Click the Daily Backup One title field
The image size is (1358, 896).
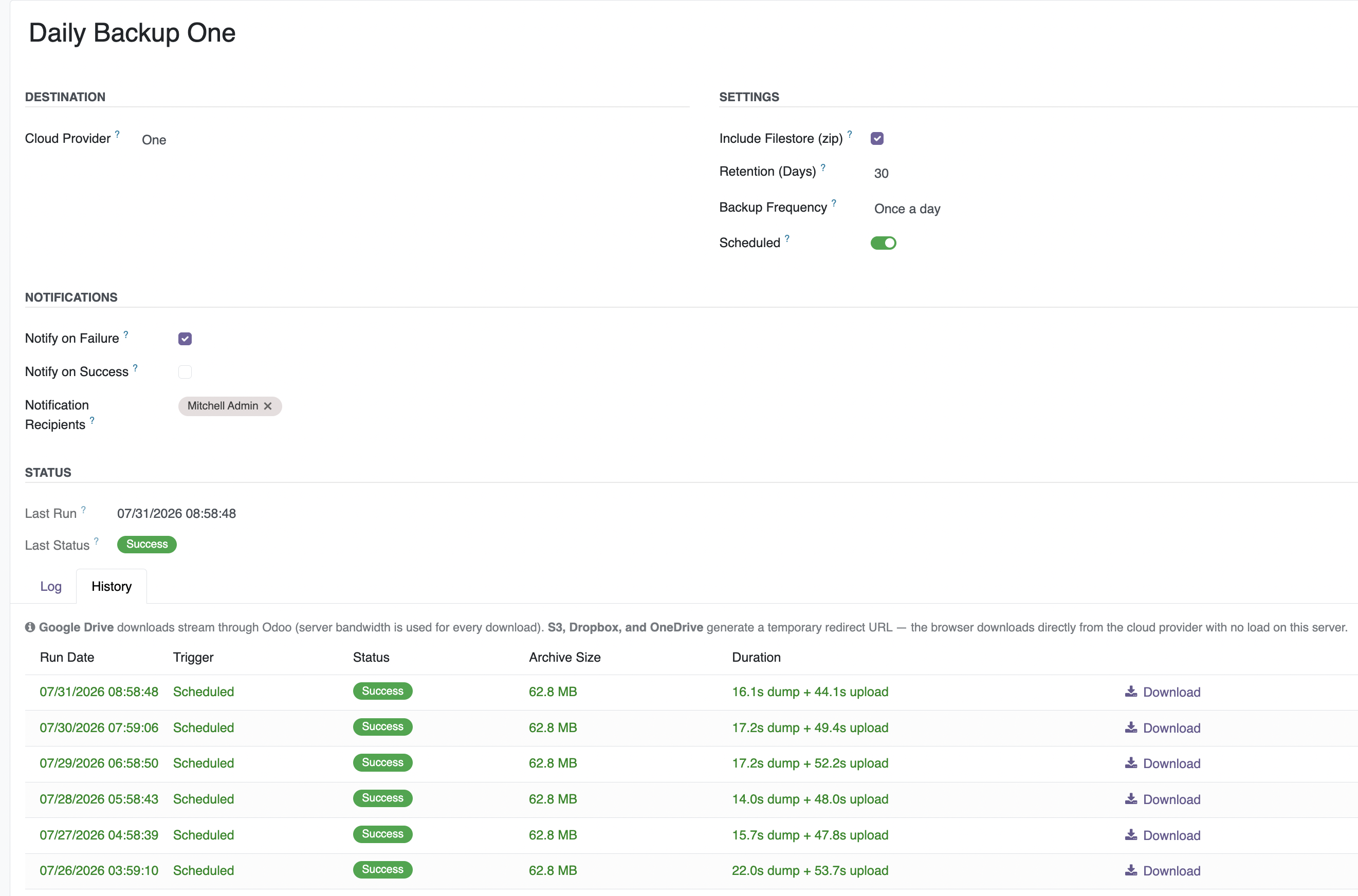(132, 32)
